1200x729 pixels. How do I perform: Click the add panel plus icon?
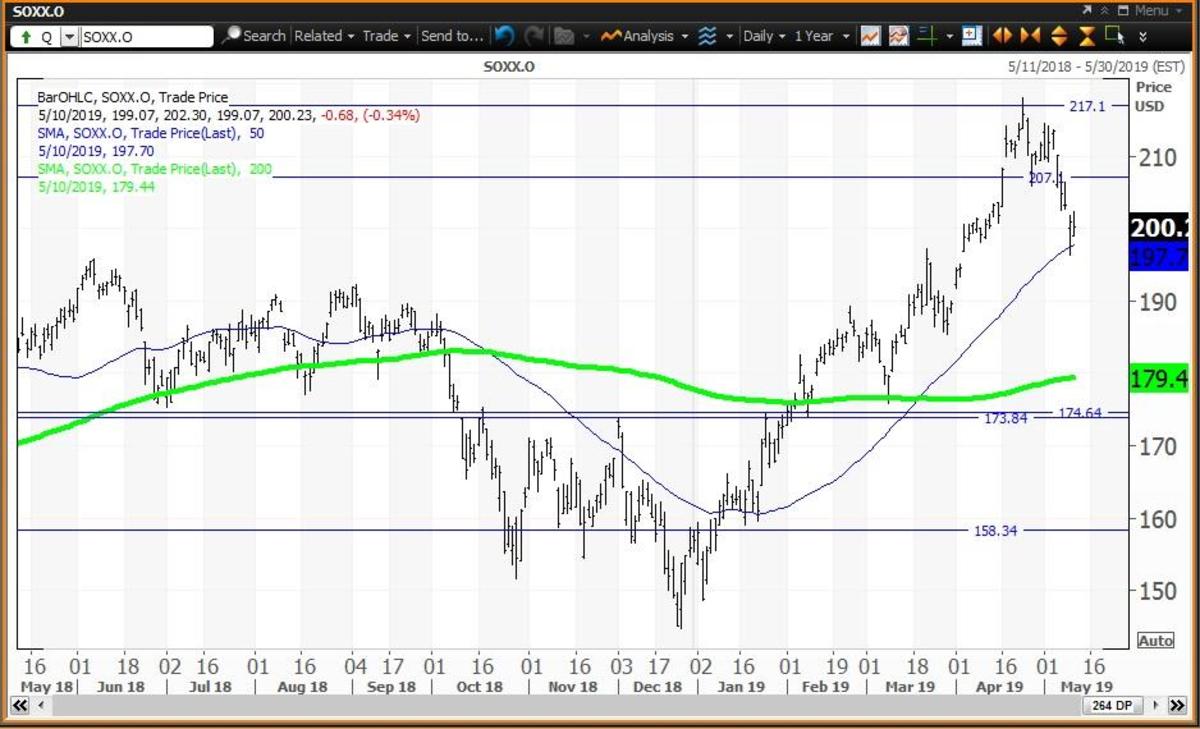pyautogui.click(x=971, y=36)
